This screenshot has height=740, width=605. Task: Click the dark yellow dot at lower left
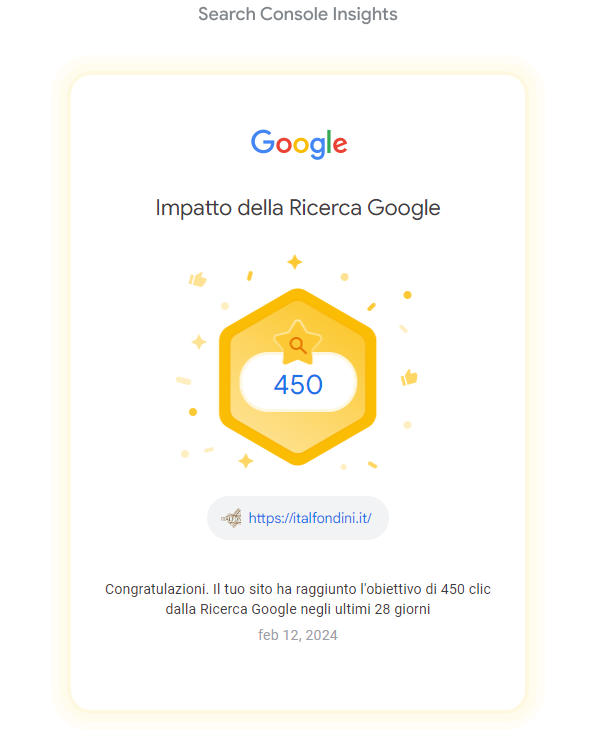click(193, 412)
